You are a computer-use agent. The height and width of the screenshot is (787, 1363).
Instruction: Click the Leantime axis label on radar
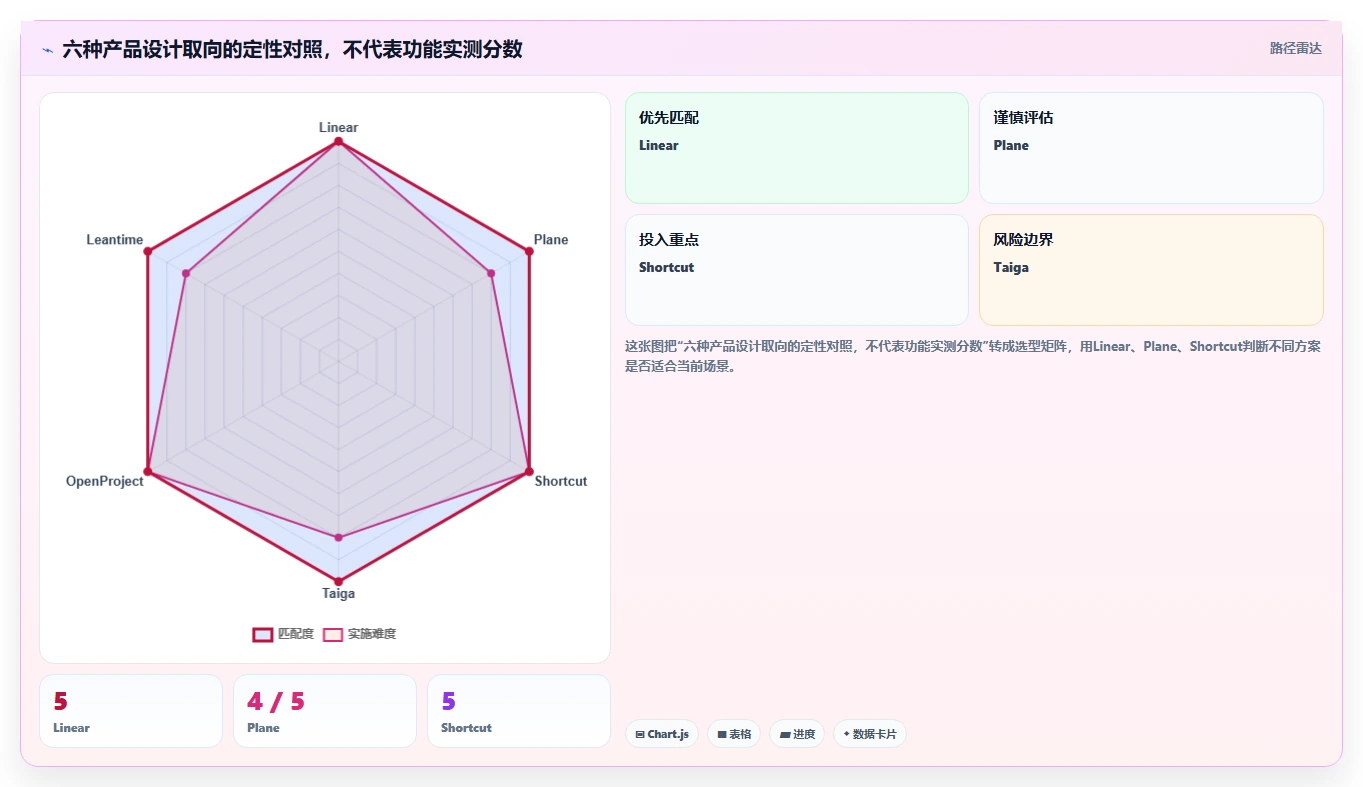(x=115, y=239)
